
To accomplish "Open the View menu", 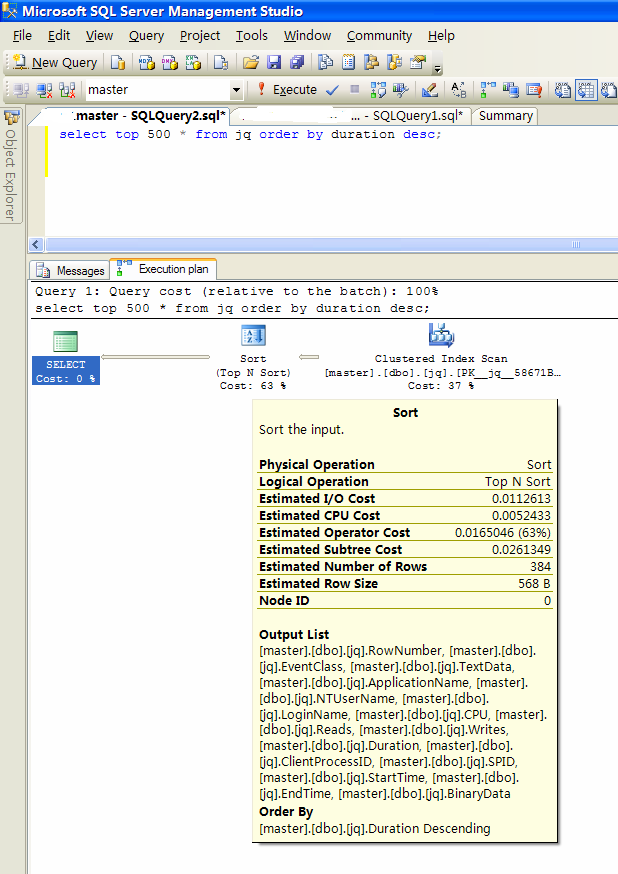I will [99, 36].
